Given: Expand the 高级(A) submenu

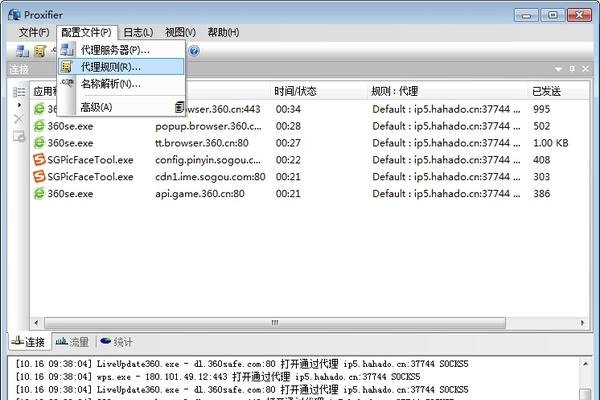Looking at the screenshot, I should [x=96, y=107].
